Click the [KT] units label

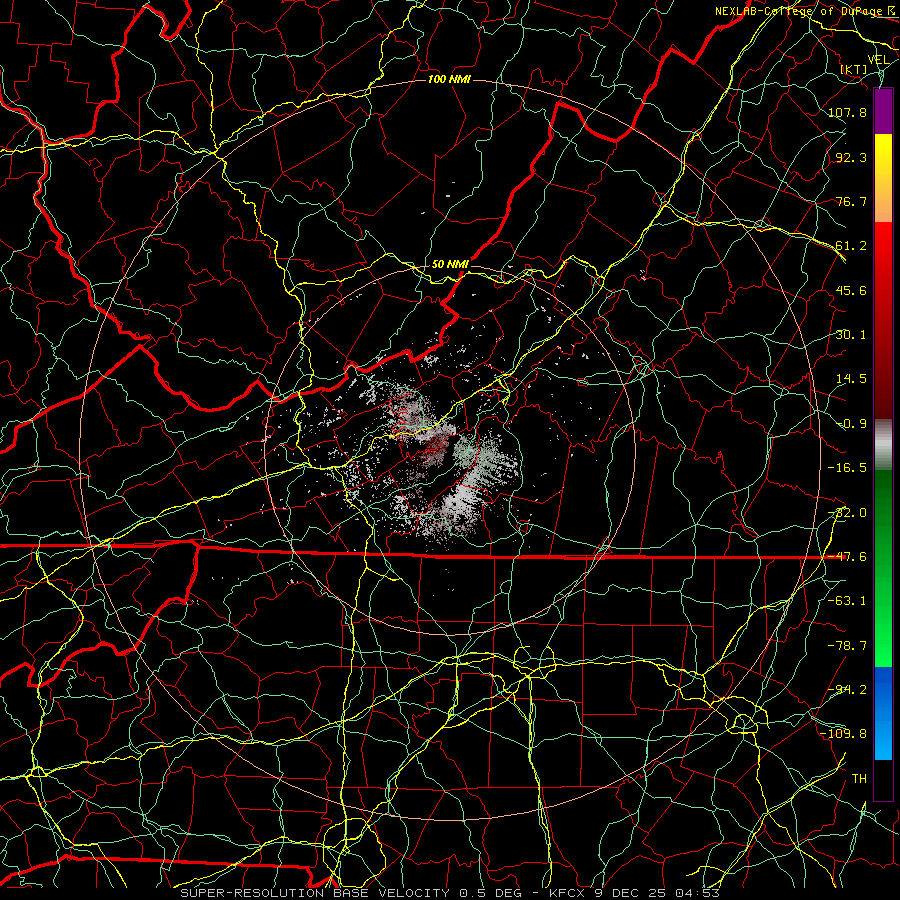854,69
